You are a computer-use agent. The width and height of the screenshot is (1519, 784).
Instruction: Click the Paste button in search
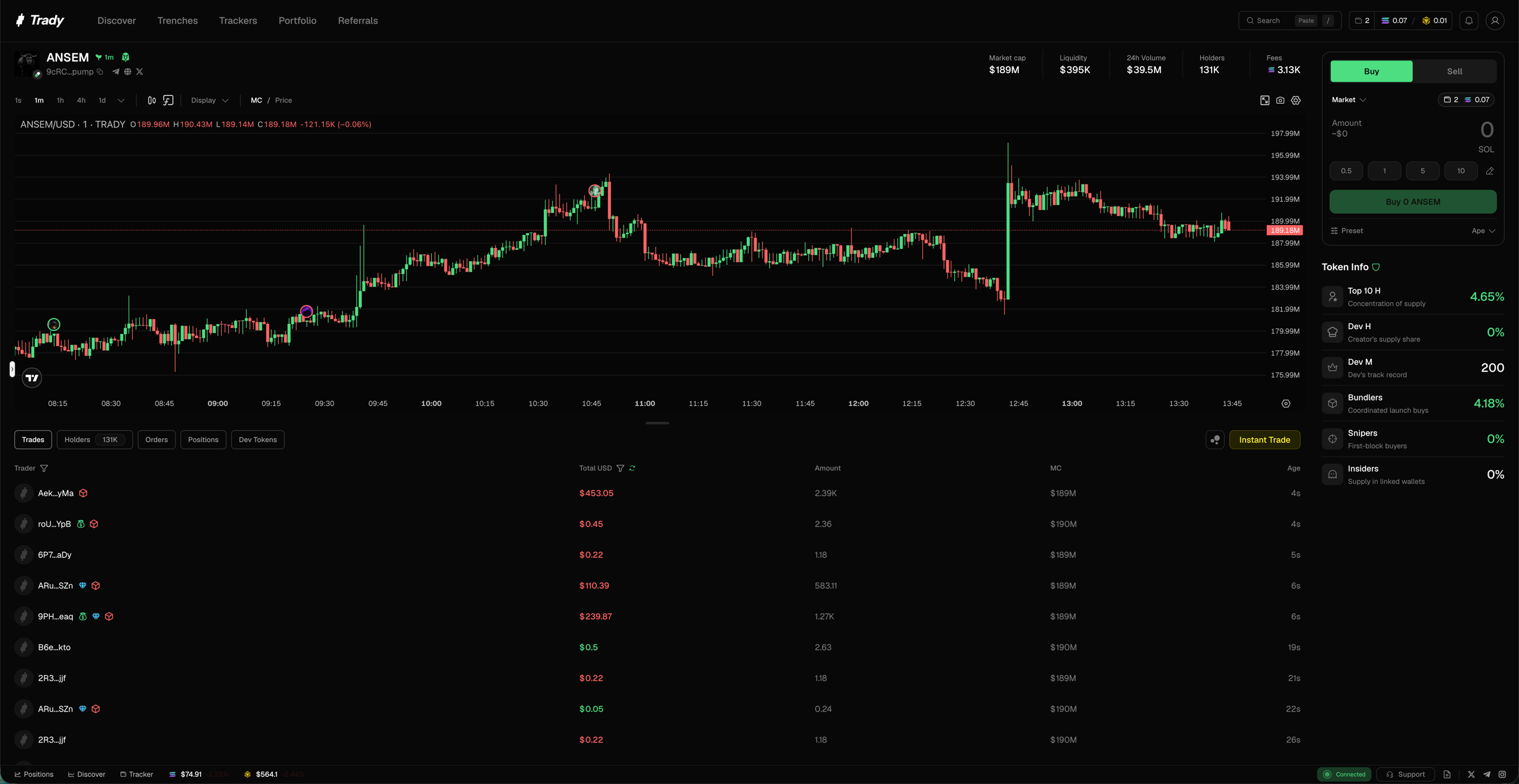[1306, 21]
